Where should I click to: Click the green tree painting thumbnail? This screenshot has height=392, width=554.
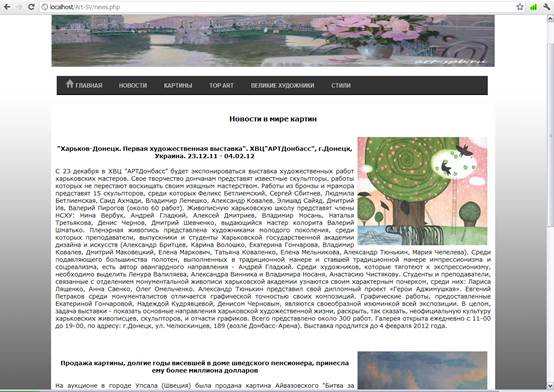point(422,191)
